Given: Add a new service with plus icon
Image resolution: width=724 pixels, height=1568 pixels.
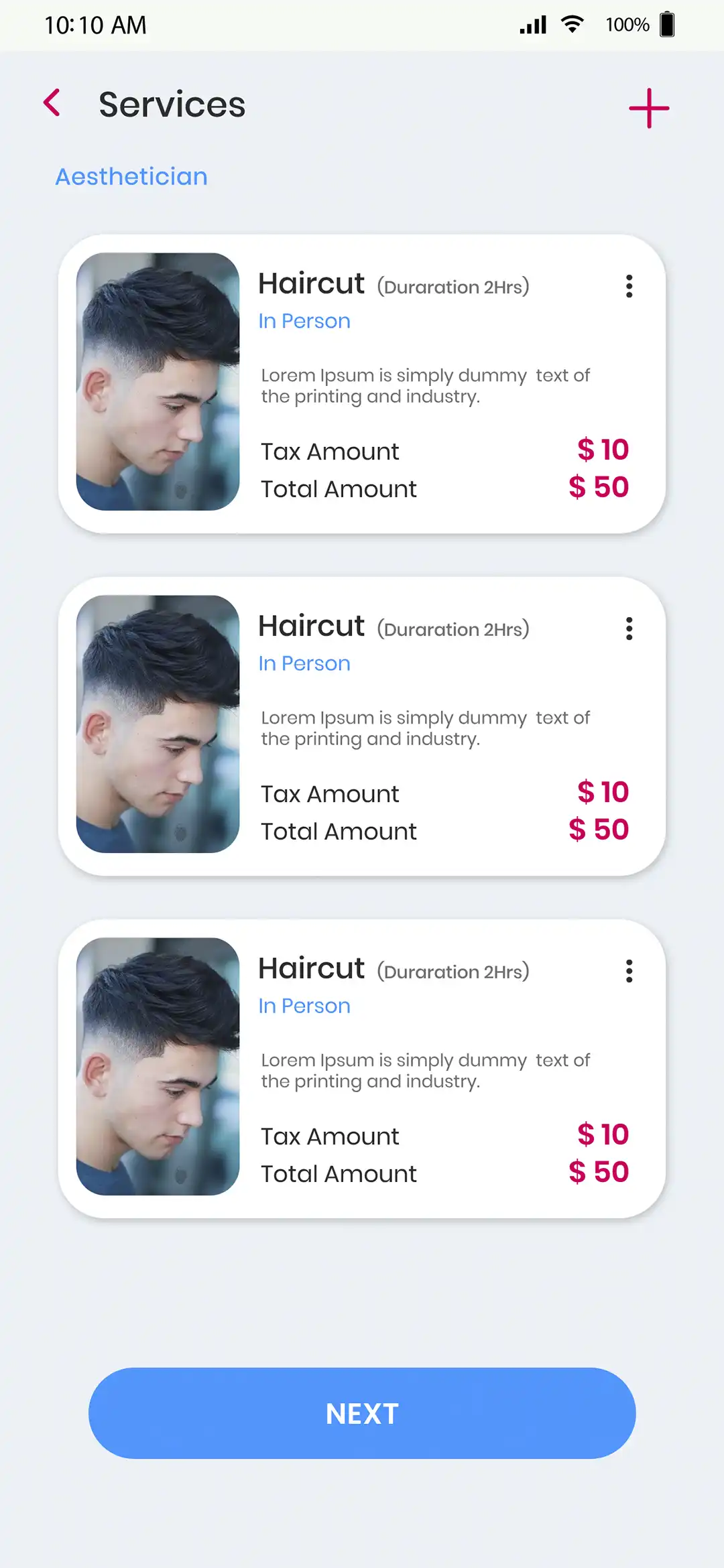Looking at the screenshot, I should 648,108.
